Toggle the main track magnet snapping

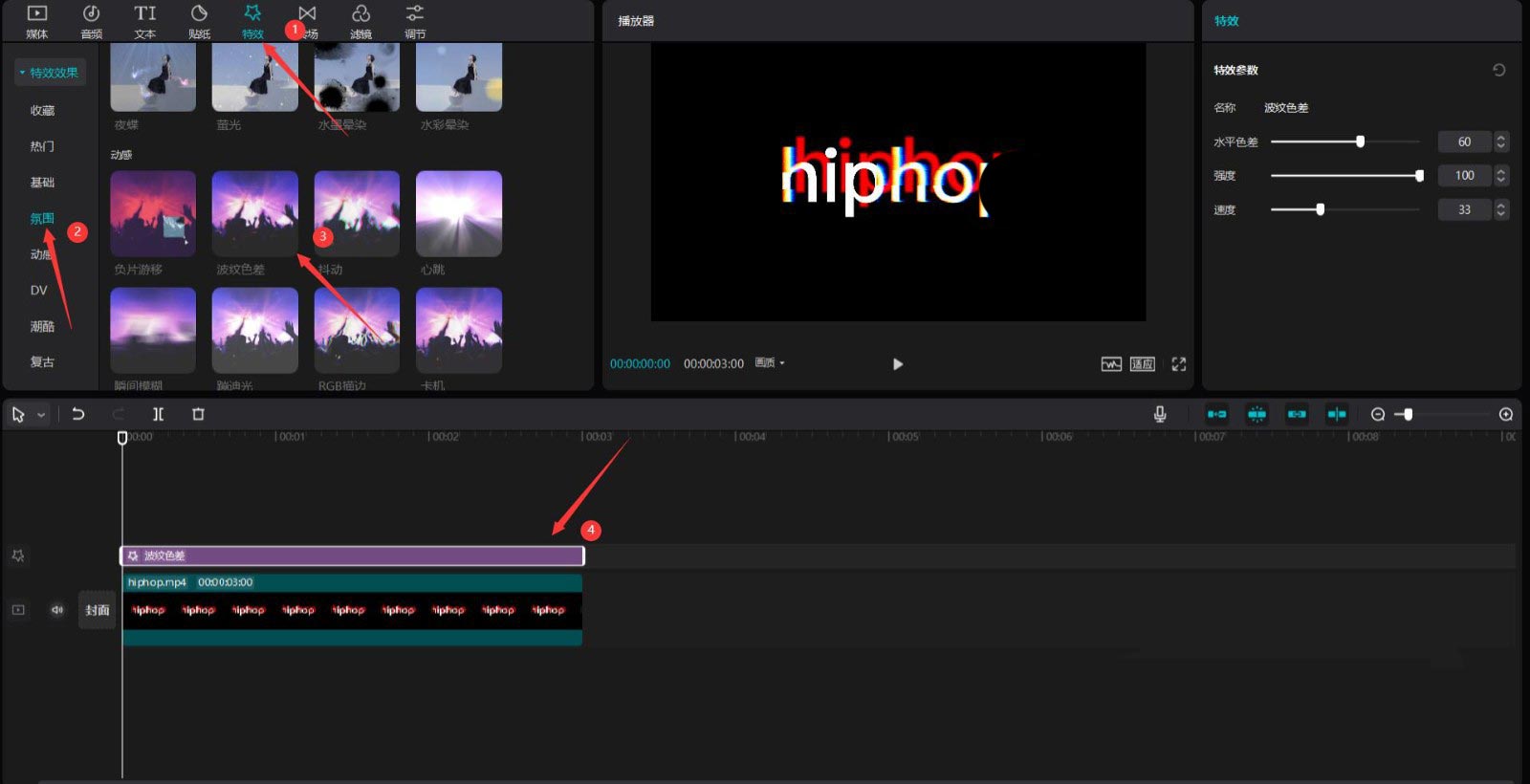tap(1216, 414)
